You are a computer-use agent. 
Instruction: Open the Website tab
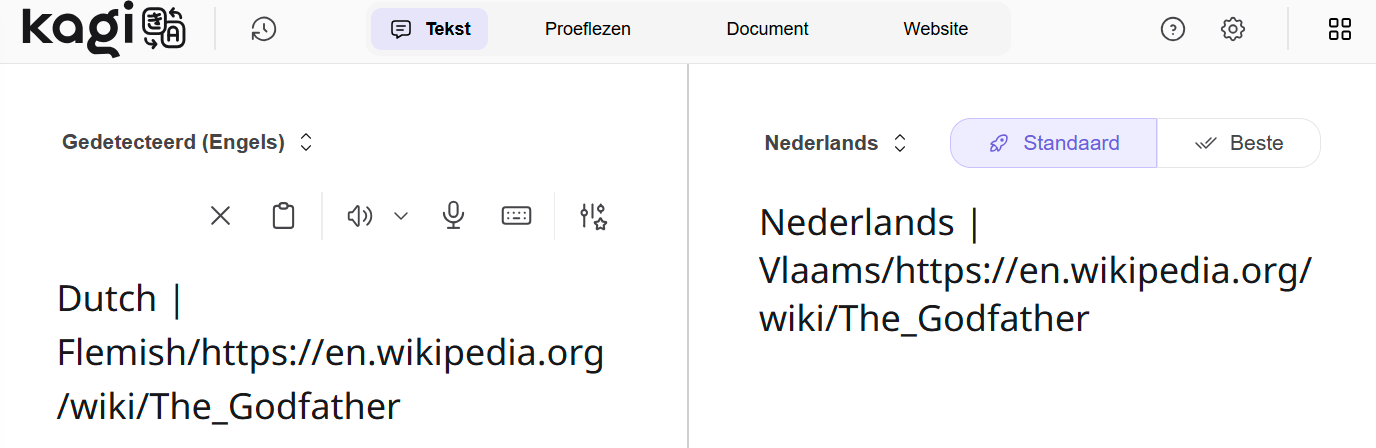[x=935, y=29]
